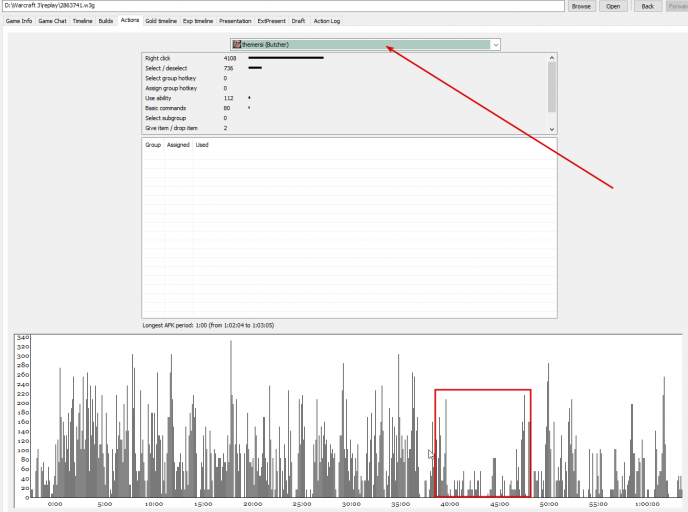Select the Actions tab
This screenshot has height=512, width=688.
click(x=130, y=20)
